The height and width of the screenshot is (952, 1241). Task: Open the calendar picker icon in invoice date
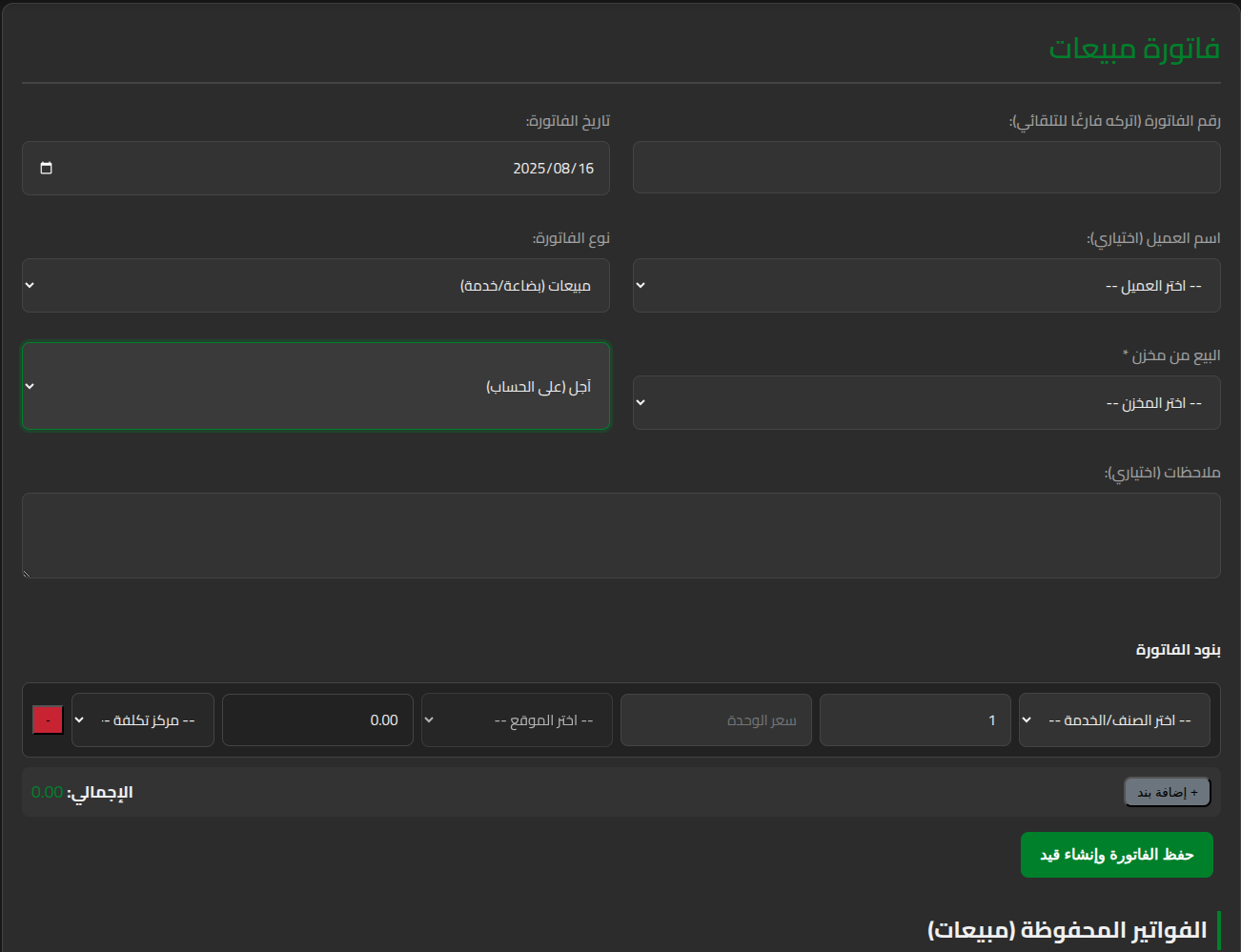tap(46, 169)
